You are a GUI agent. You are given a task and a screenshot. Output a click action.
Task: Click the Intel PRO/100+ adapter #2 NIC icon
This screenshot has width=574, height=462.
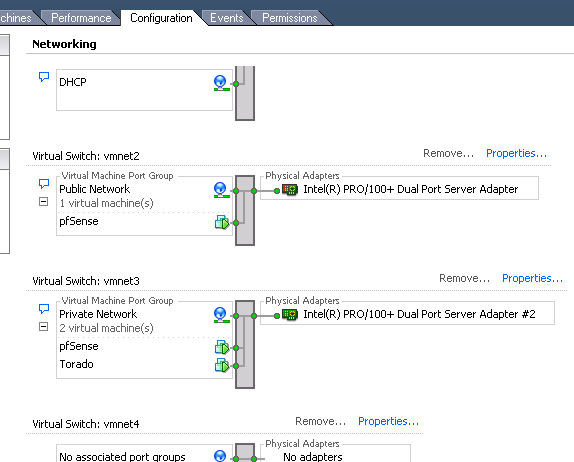click(x=290, y=314)
